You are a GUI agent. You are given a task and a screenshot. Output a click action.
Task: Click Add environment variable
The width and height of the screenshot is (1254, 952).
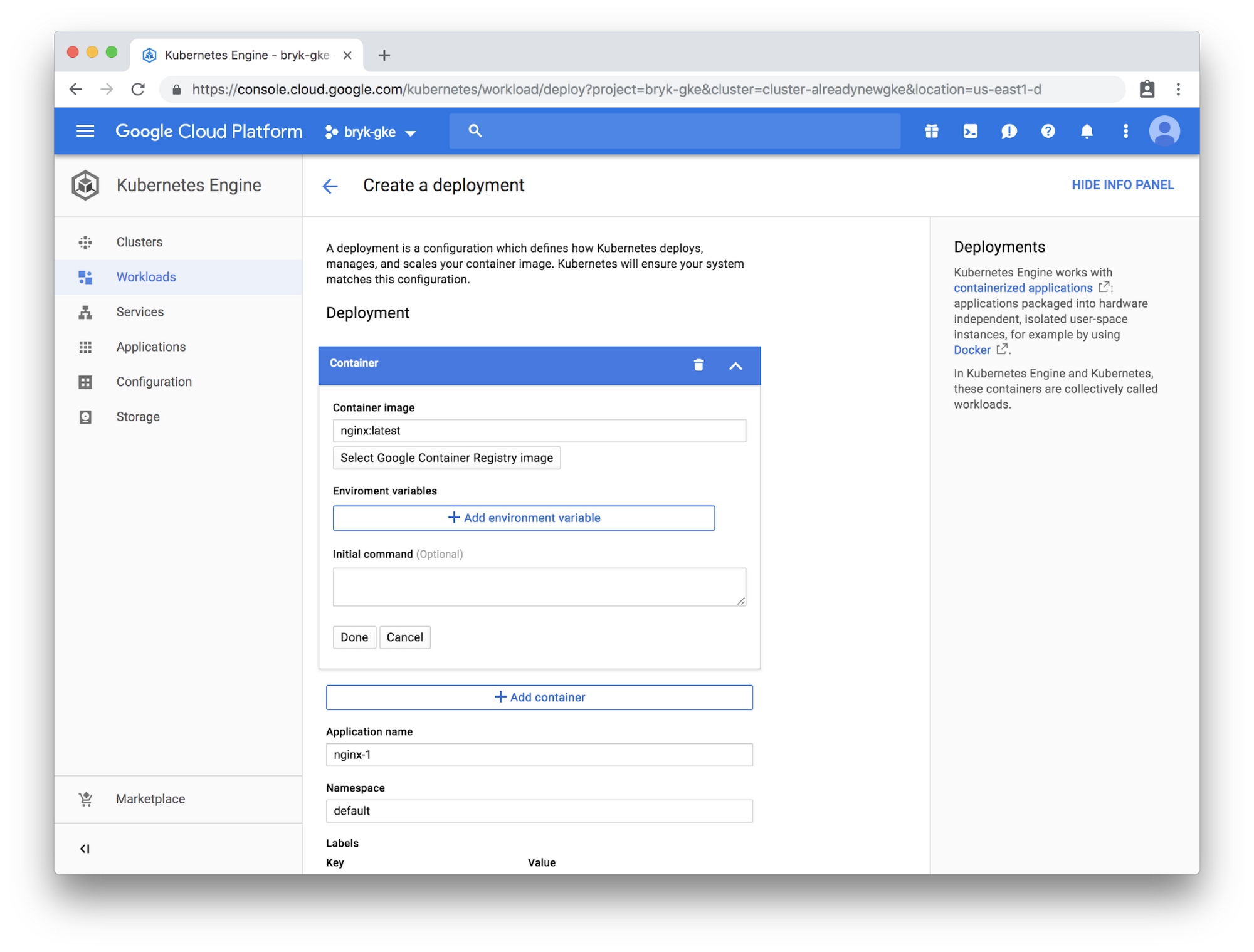click(x=524, y=518)
